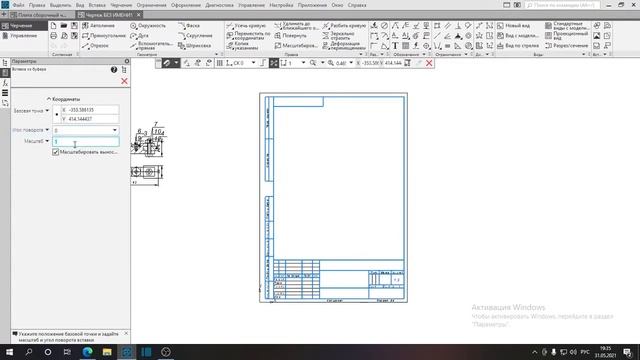640x360 pixels.
Task: Click Усечь кривую trim tool
Action: pos(246,26)
